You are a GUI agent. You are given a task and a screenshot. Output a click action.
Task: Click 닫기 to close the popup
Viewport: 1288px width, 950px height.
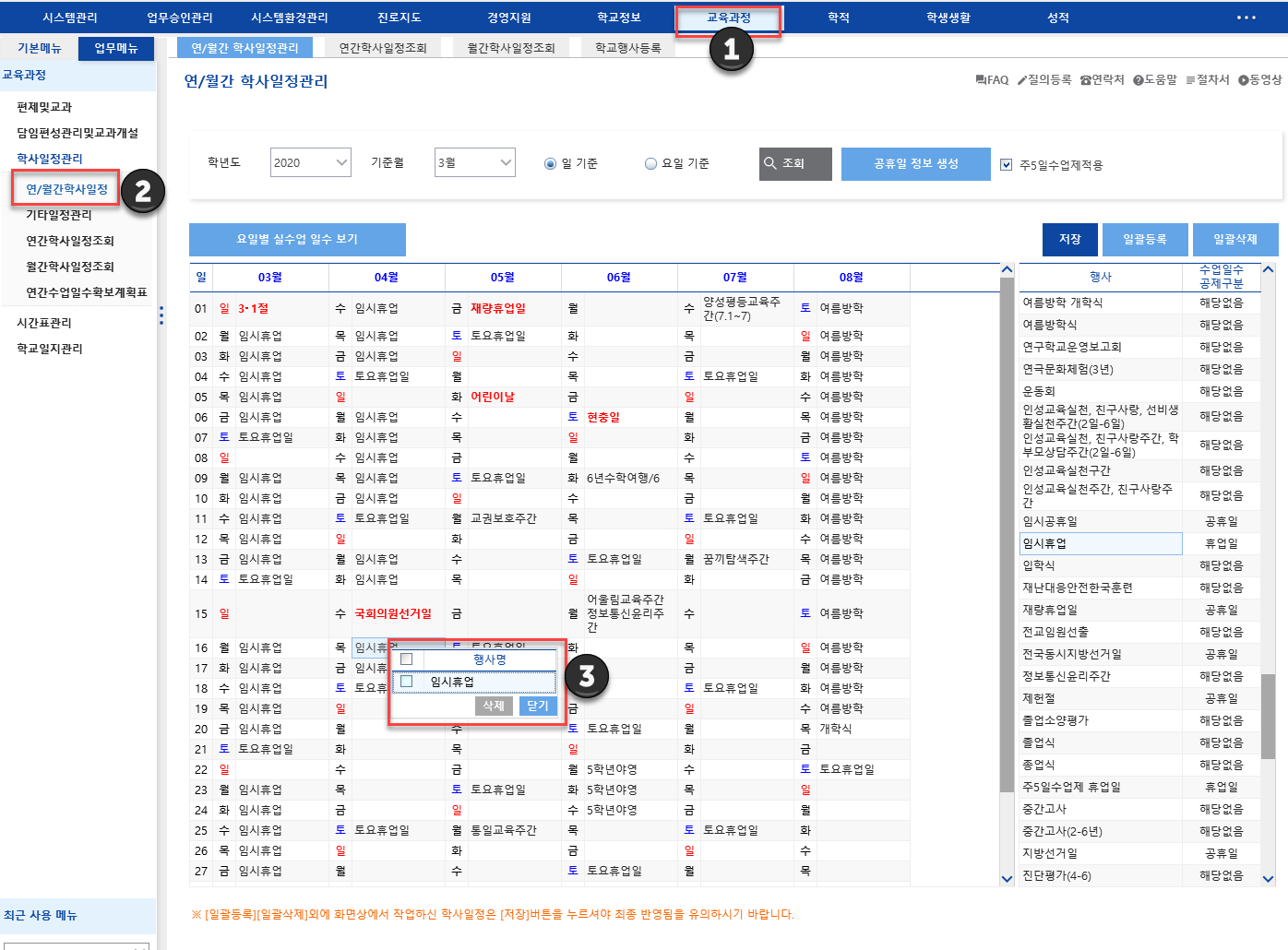pos(538,706)
